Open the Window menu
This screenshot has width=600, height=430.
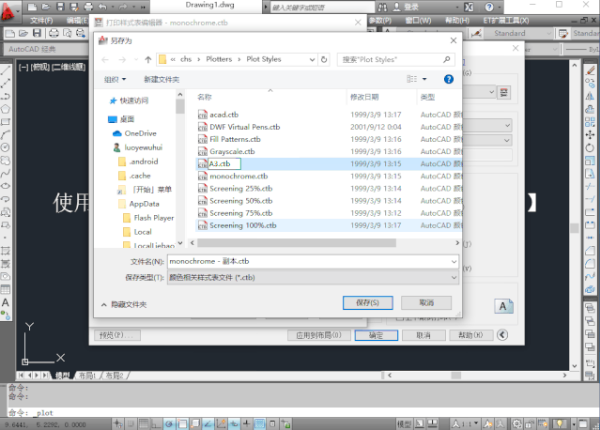(x=418, y=21)
